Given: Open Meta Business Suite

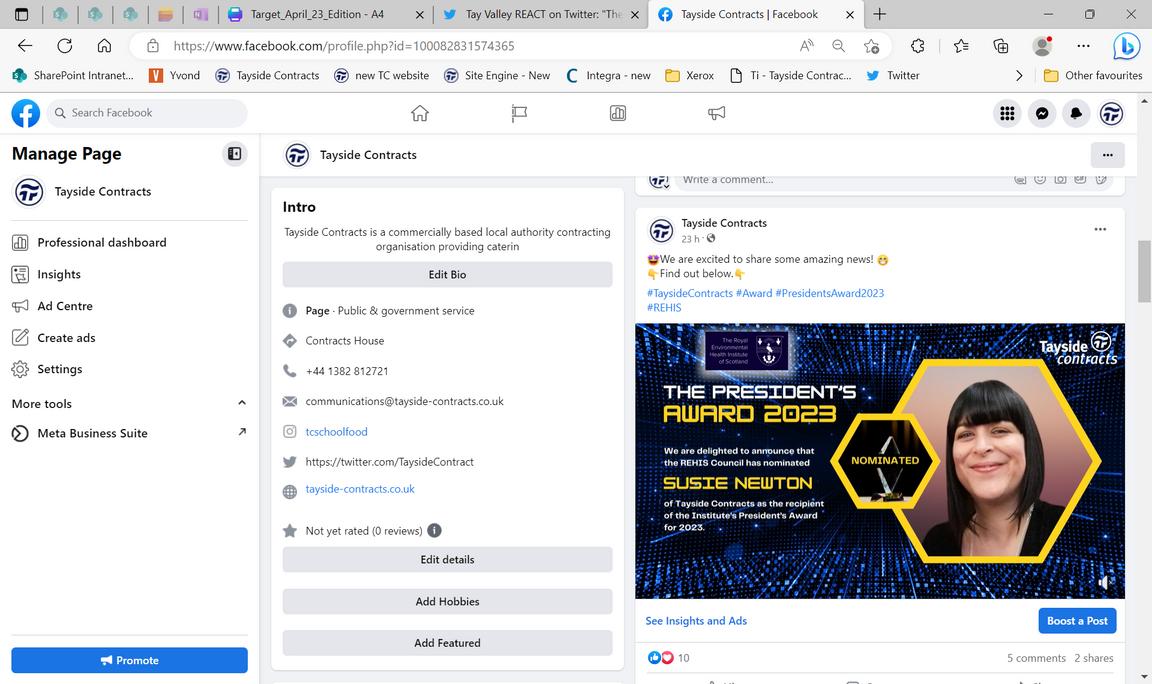Looking at the screenshot, I should click(x=129, y=433).
